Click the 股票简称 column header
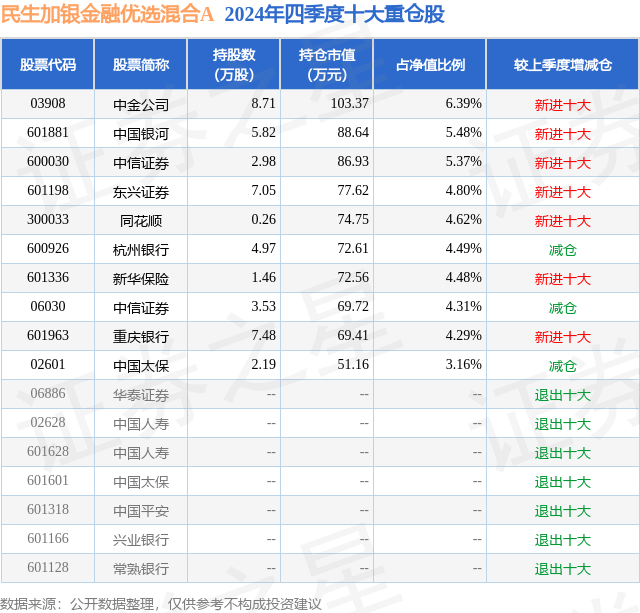 (x=141, y=64)
